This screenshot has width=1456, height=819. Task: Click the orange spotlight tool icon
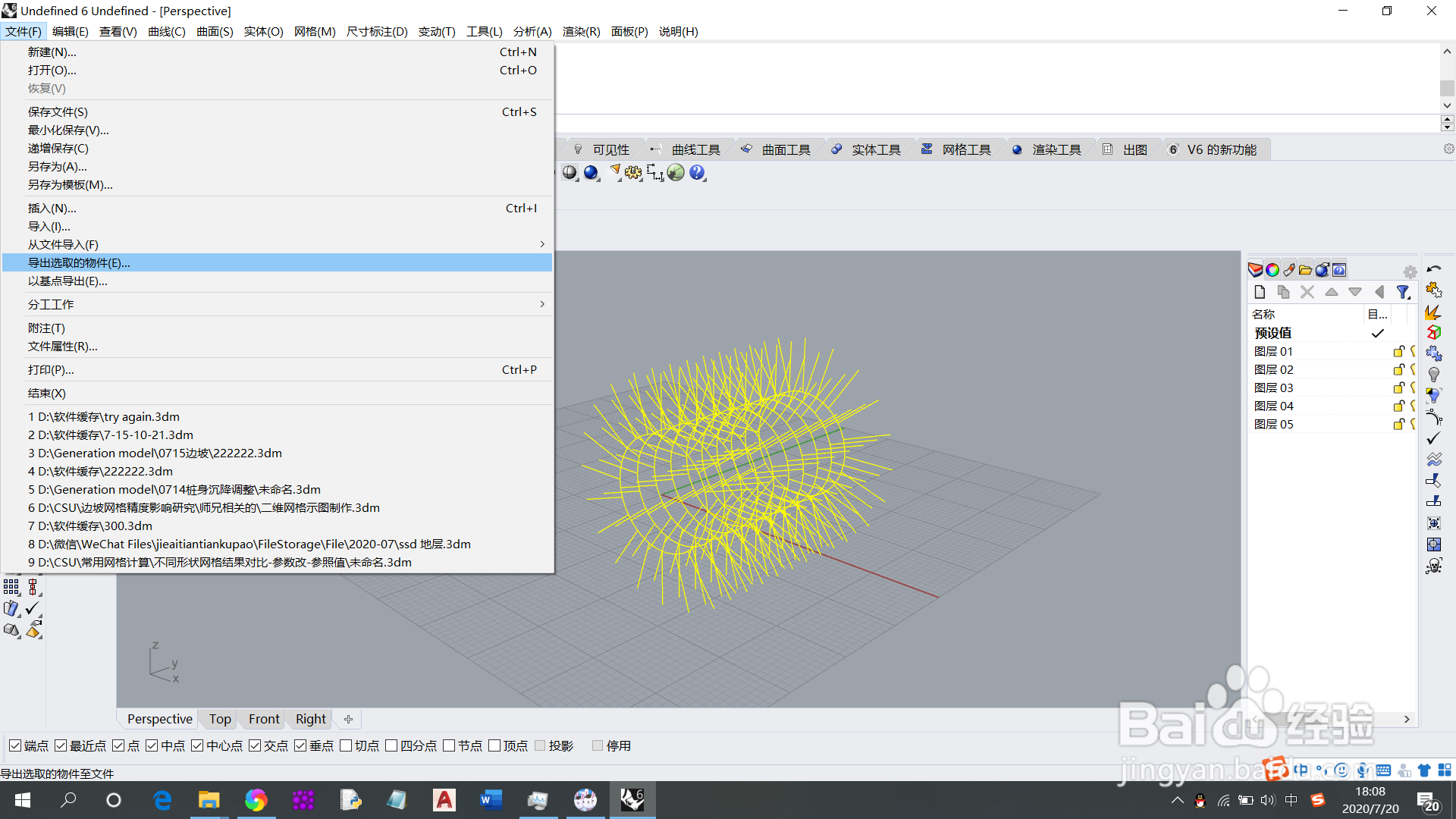pyautogui.click(x=614, y=171)
